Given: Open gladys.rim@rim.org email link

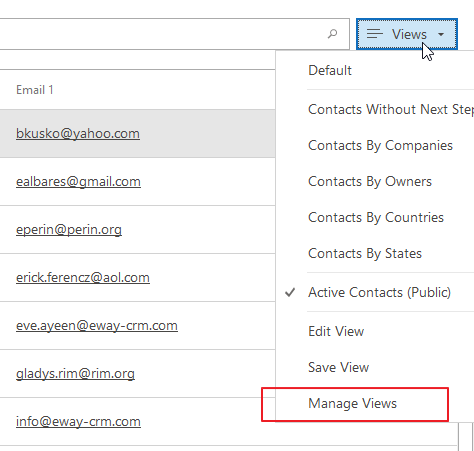Looking at the screenshot, I should [x=75, y=374].
